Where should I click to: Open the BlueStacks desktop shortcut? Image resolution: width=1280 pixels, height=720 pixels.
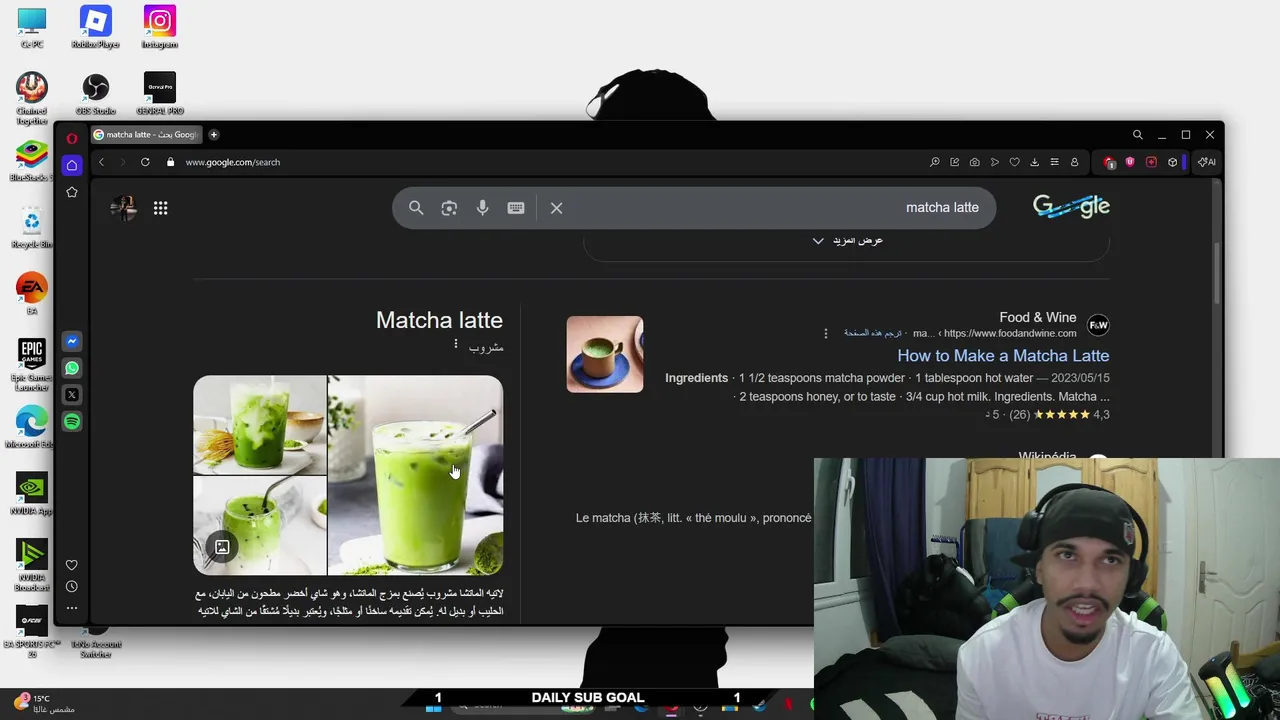click(31, 161)
